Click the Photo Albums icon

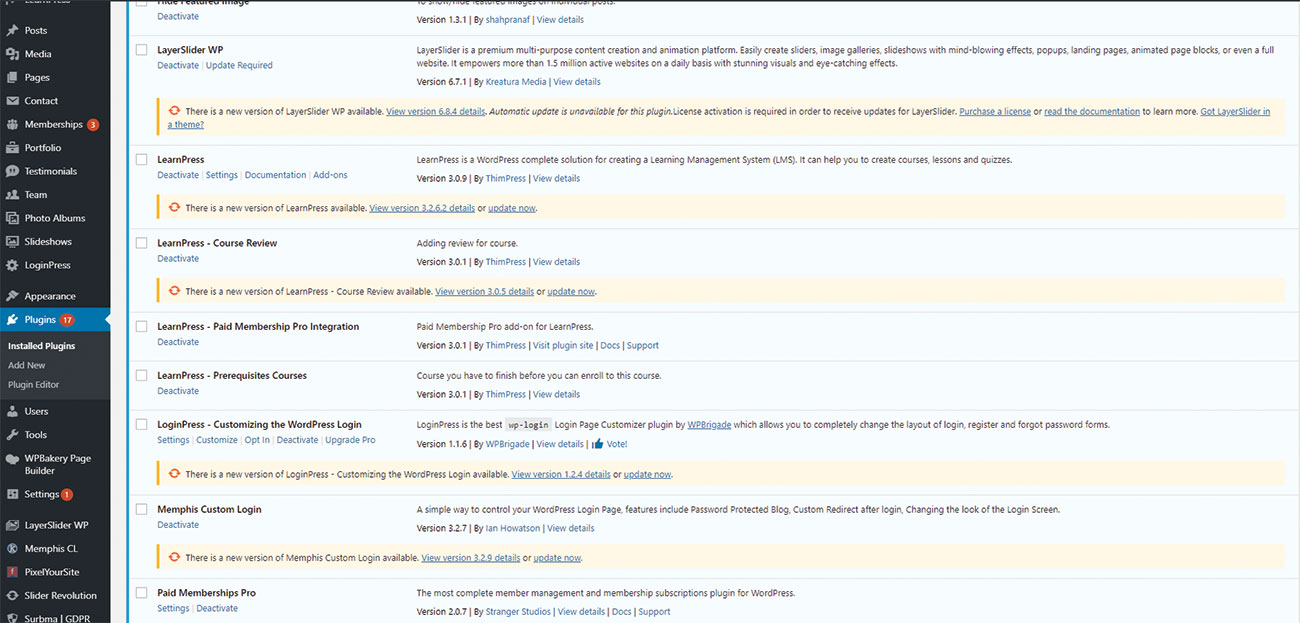[12, 218]
